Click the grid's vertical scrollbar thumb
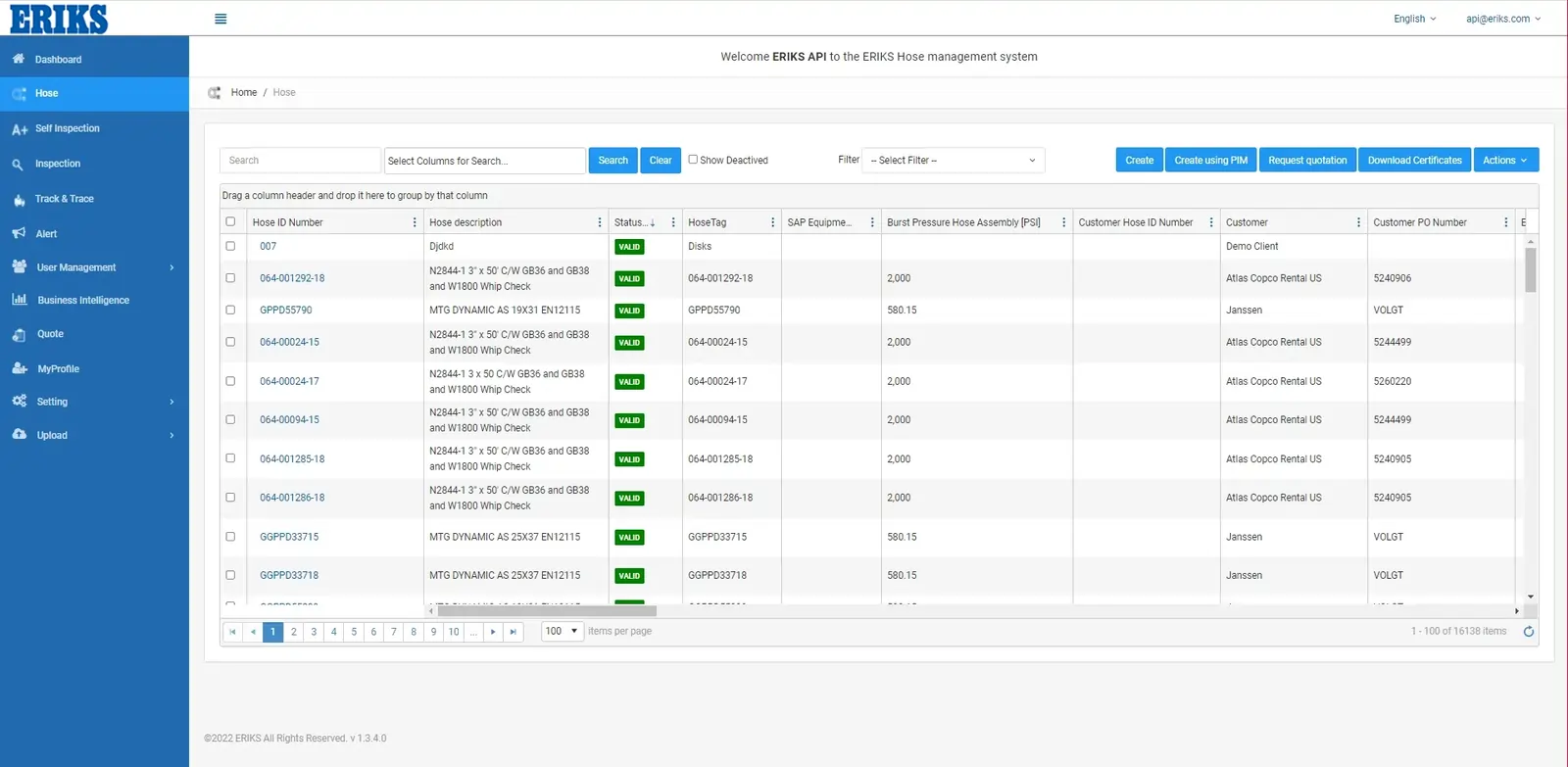1568x767 pixels. pos(1530,269)
